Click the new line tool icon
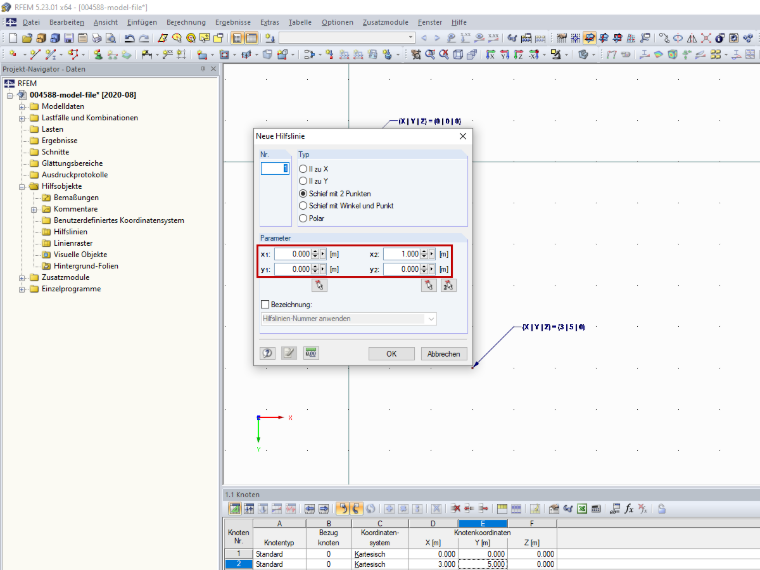 (35, 54)
